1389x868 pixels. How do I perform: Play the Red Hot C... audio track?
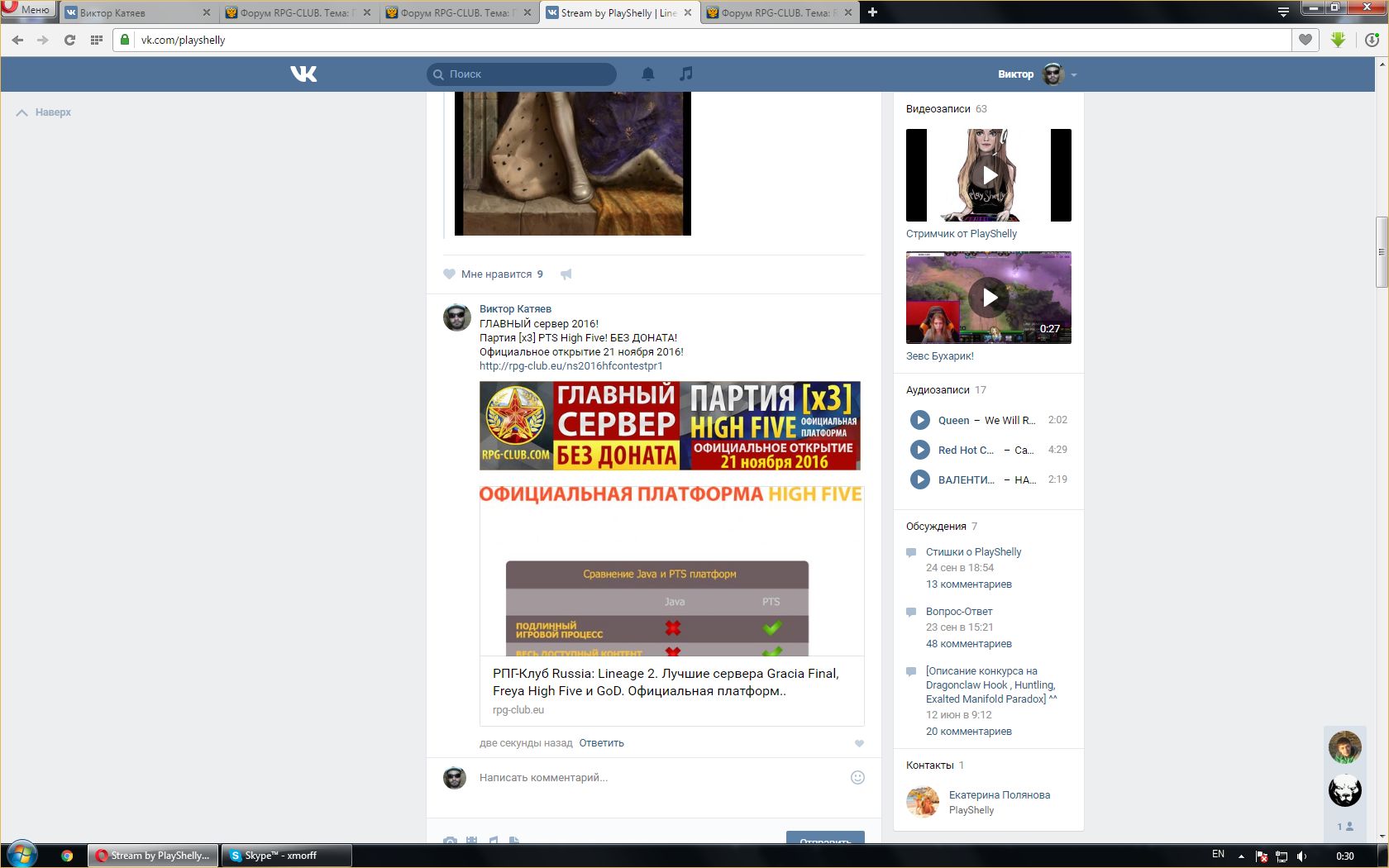919,450
